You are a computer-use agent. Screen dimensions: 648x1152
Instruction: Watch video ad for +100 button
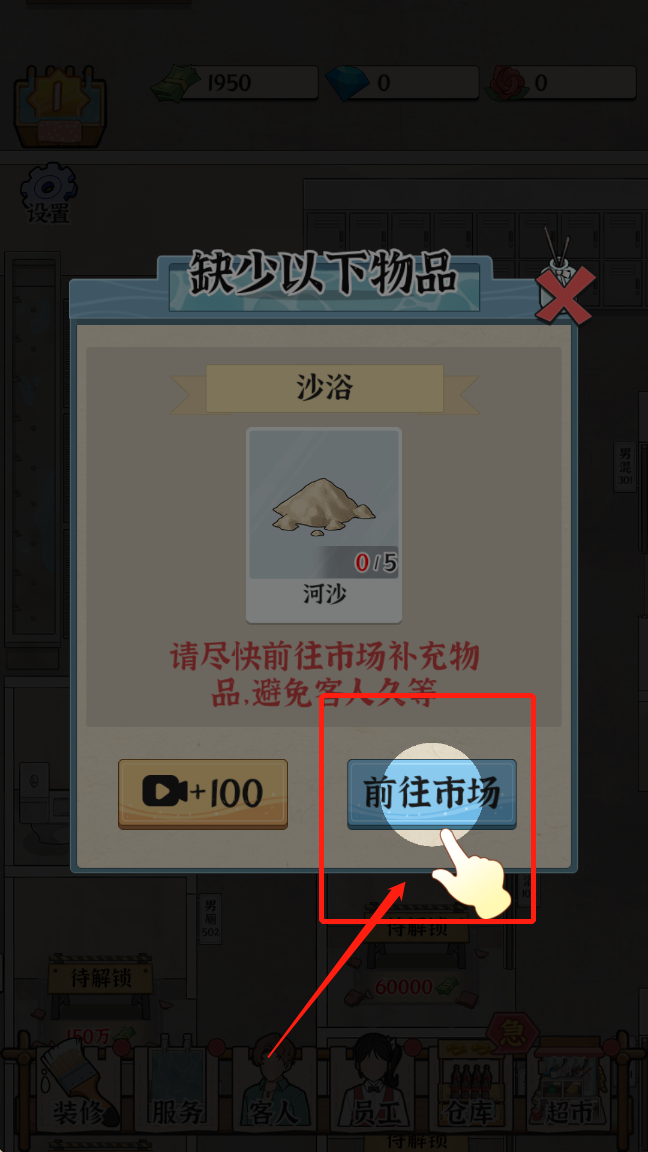203,794
